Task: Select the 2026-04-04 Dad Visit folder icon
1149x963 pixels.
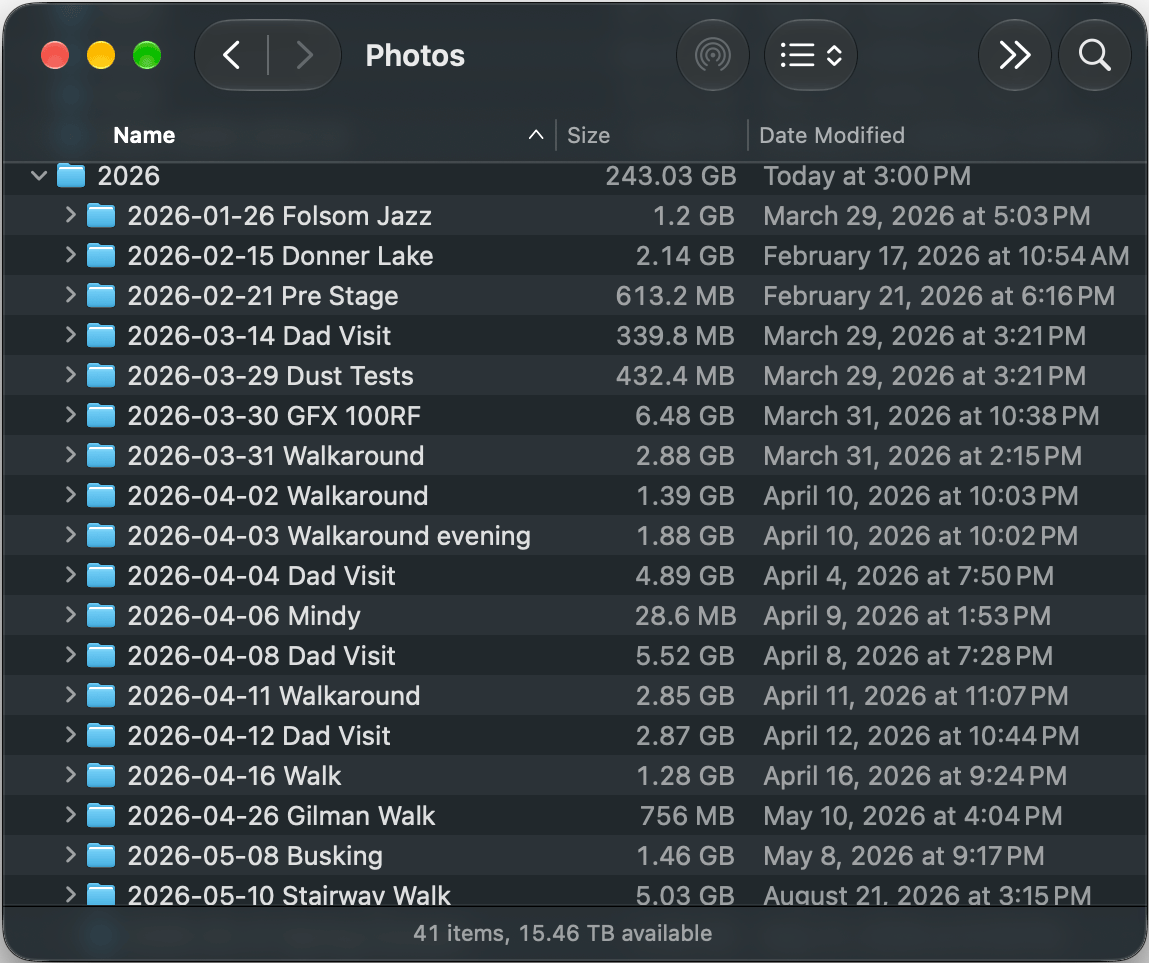Action: (101, 575)
